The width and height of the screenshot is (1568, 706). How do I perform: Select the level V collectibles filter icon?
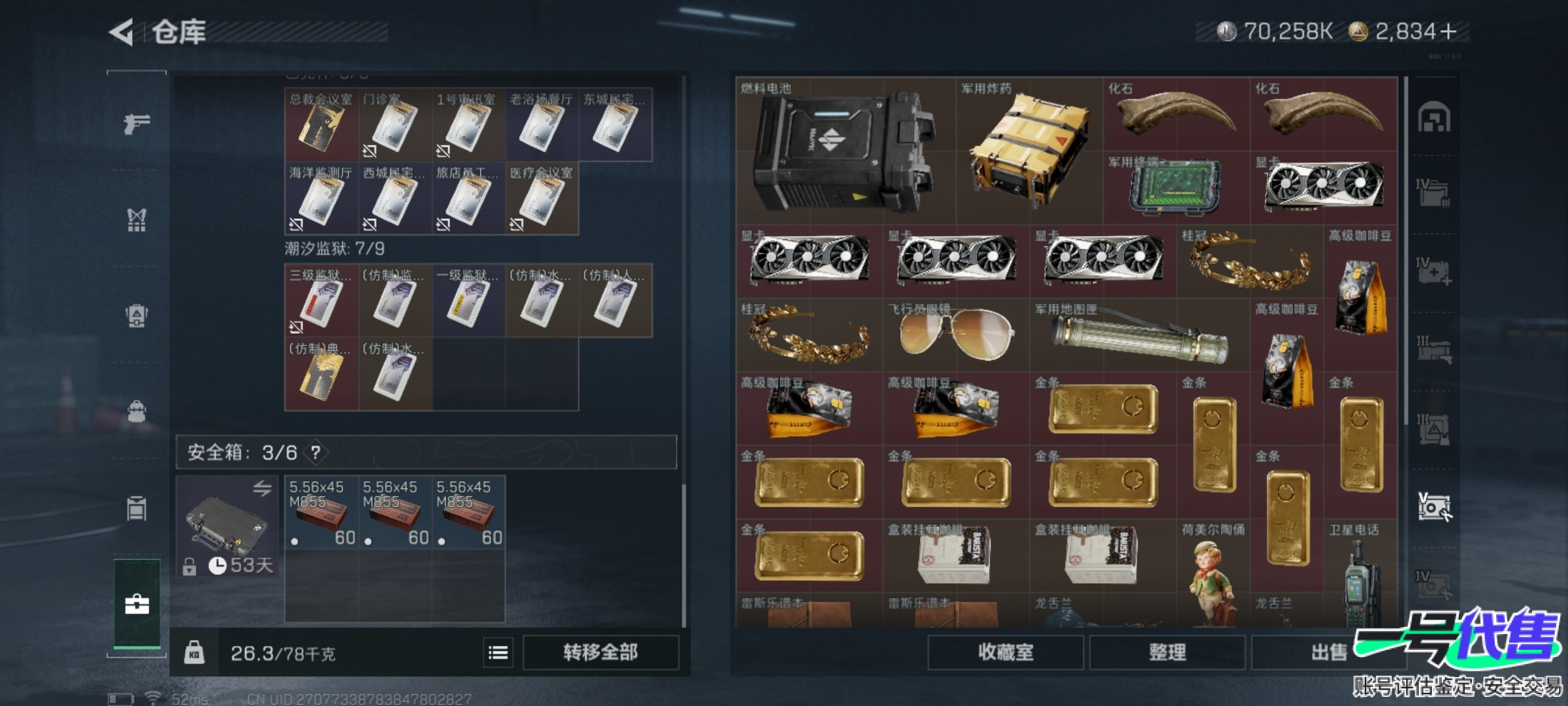pyautogui.click(x=1434, y=507)
